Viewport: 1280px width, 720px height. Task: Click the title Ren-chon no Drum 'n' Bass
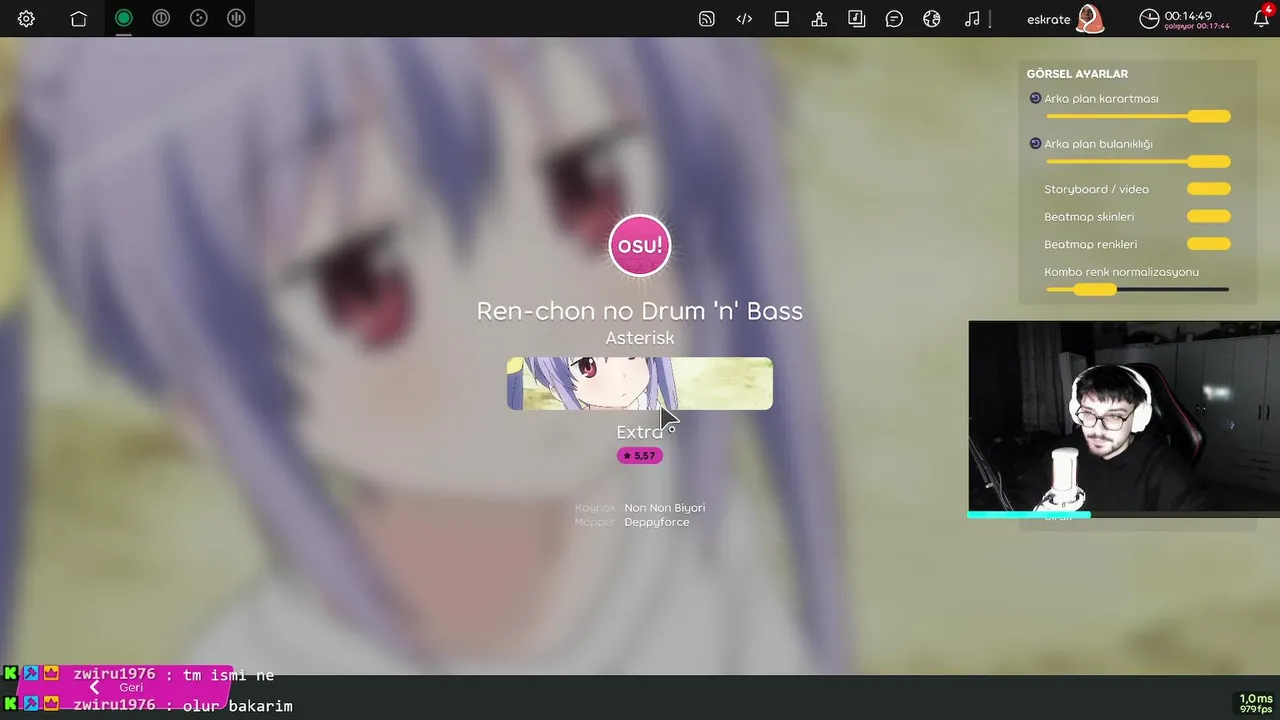click(x=640, y=310)
